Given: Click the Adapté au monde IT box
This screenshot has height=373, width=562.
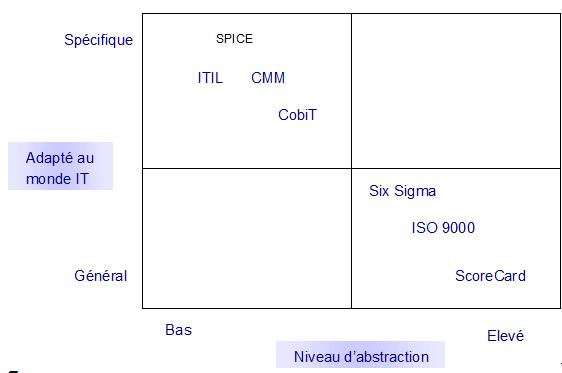Looking at the screenshot, I should [61, 166].
